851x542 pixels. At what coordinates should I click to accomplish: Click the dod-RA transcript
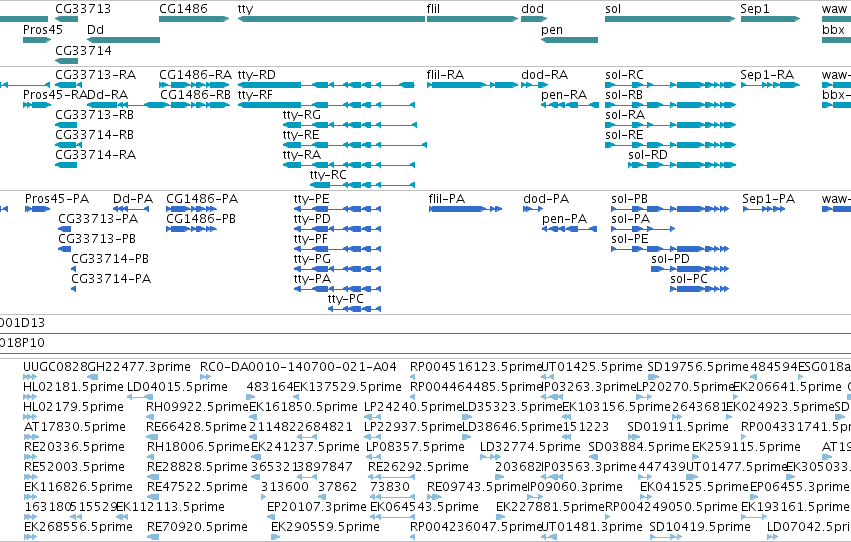pos(534,85)
